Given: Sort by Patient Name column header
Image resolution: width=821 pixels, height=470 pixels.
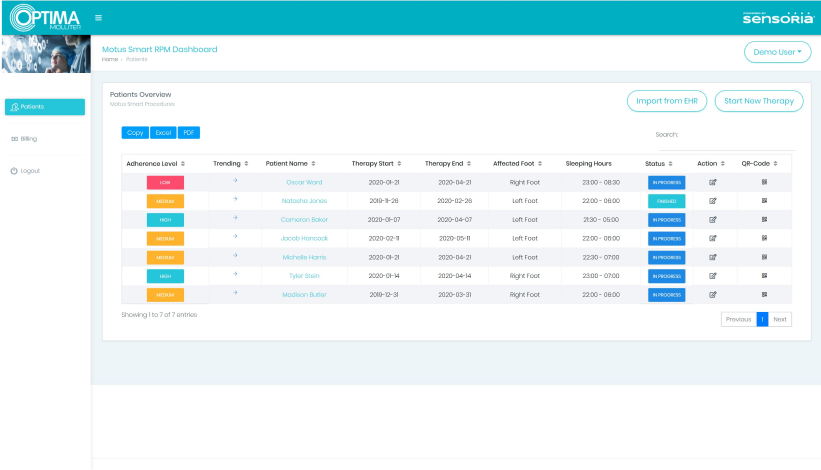Looking at the screenshot, I should (290, 163).
